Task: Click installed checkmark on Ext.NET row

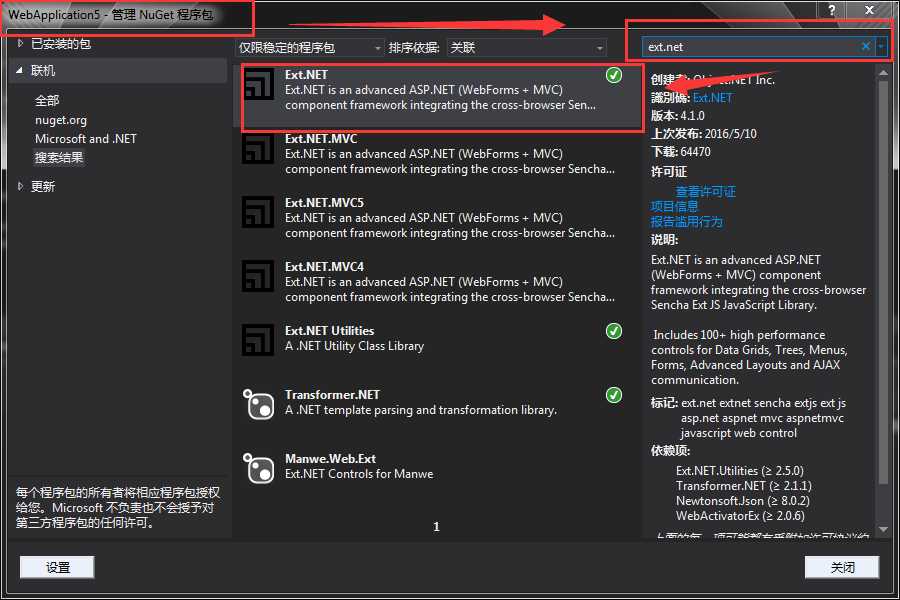Action: tap(614, 75)
